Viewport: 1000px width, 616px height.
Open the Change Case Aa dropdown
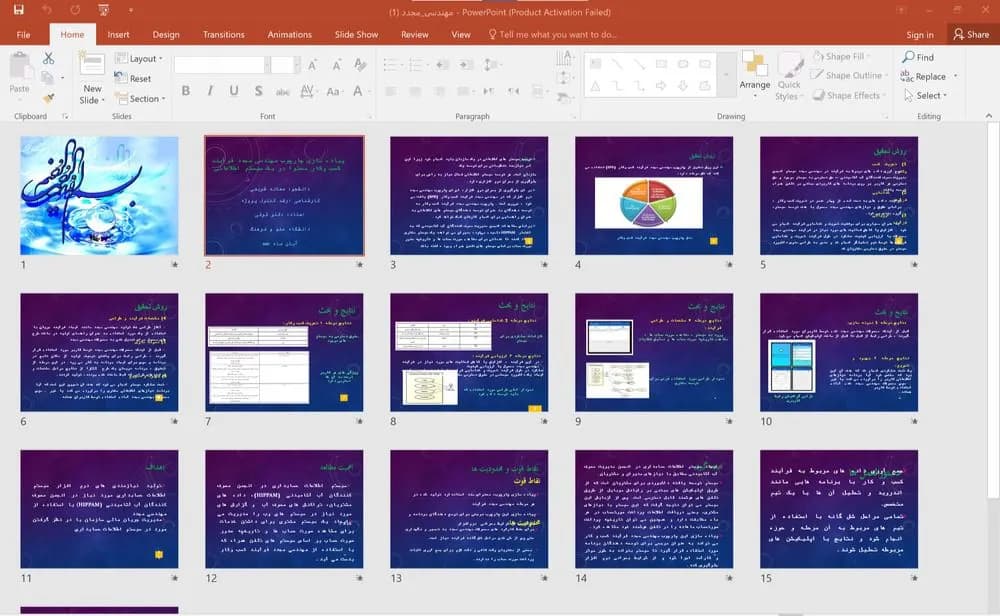(x=334, y=92)
